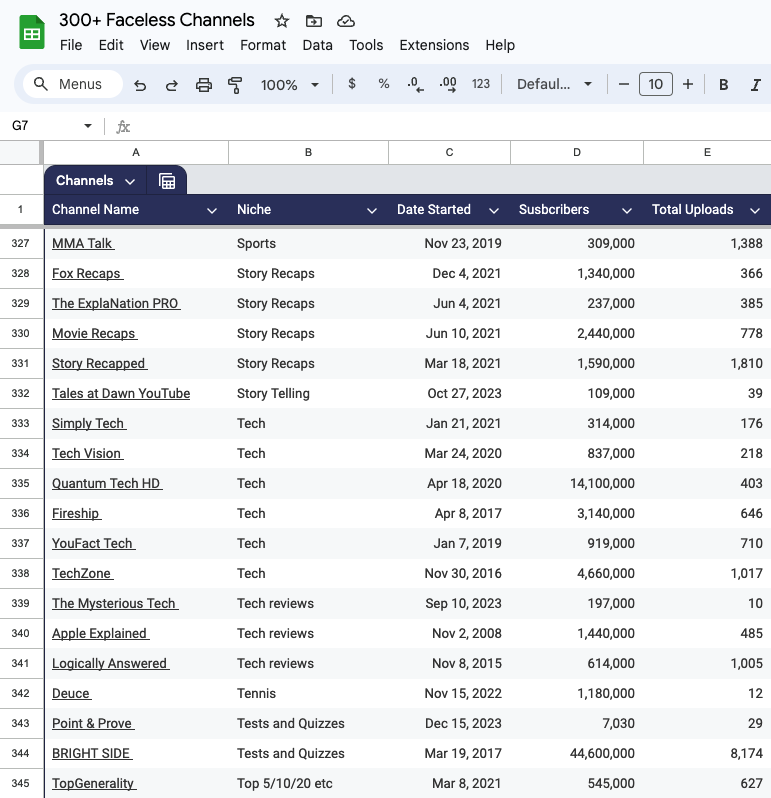The width and height of the screenshot is (771, 798).
Task: Format as currency with dollar icon
Action: point(352,83)
